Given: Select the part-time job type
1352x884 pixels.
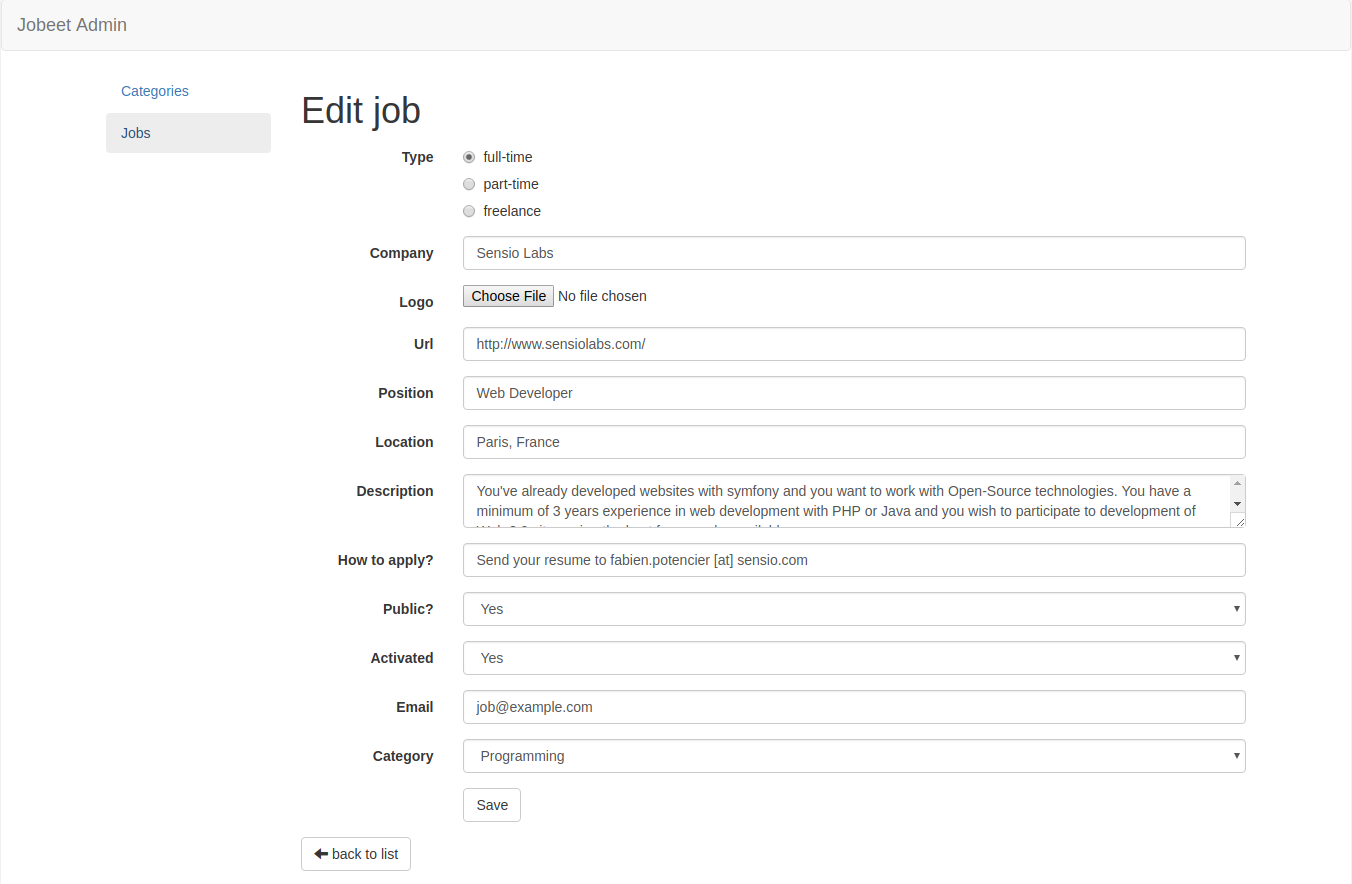Looking at the screenshot, I should coord(469,184).
